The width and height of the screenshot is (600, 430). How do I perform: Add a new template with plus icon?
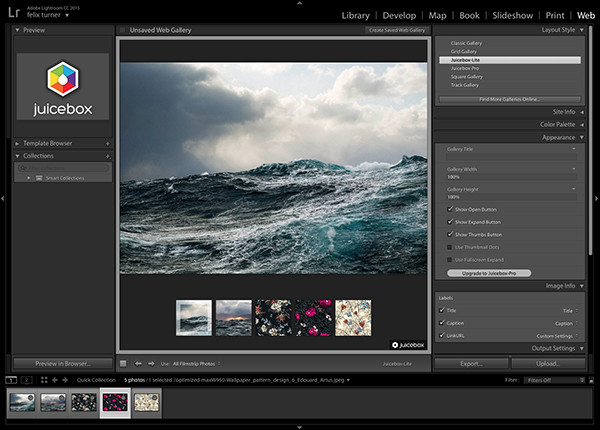[108, 143]
